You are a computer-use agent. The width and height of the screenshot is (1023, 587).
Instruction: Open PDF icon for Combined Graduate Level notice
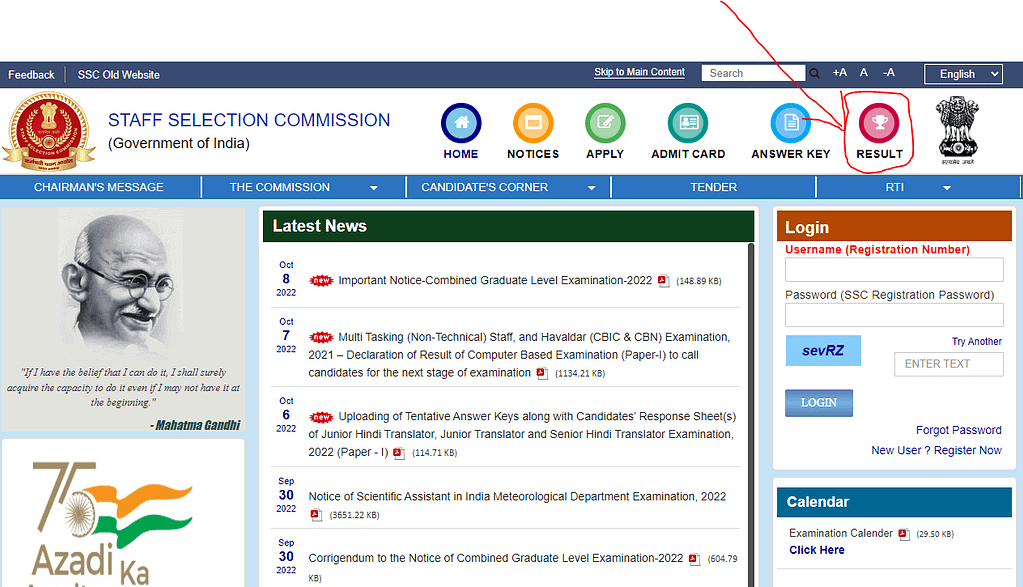[664, 281]
